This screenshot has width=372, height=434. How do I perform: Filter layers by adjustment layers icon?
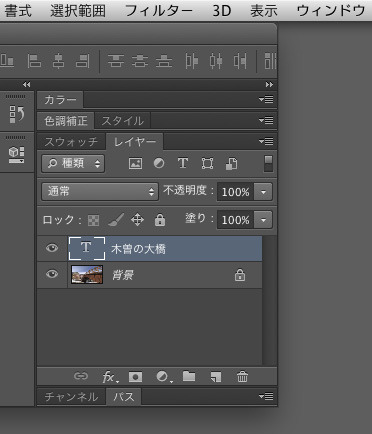(x=159, y=163)
